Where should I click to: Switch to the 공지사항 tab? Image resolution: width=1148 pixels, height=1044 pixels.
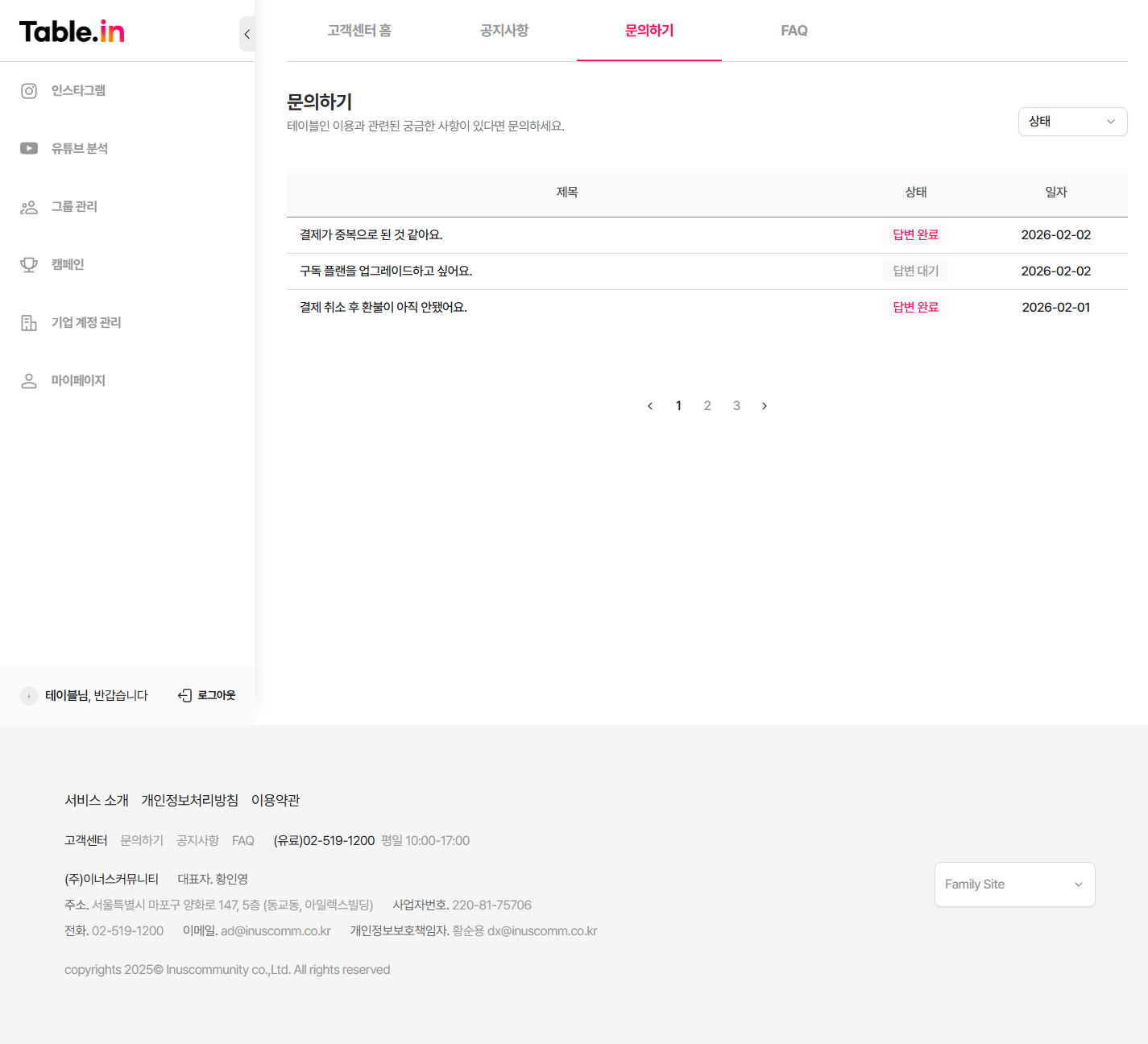tap(504, 31)
